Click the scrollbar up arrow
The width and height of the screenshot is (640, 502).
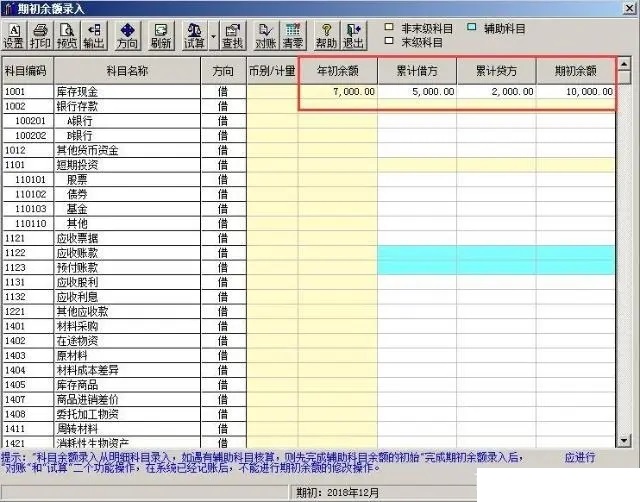(x=624, y=64)
